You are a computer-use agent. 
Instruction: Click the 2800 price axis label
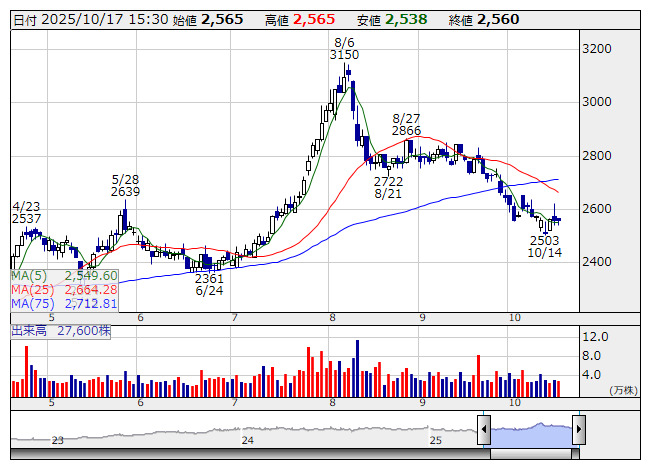point(597,156)
